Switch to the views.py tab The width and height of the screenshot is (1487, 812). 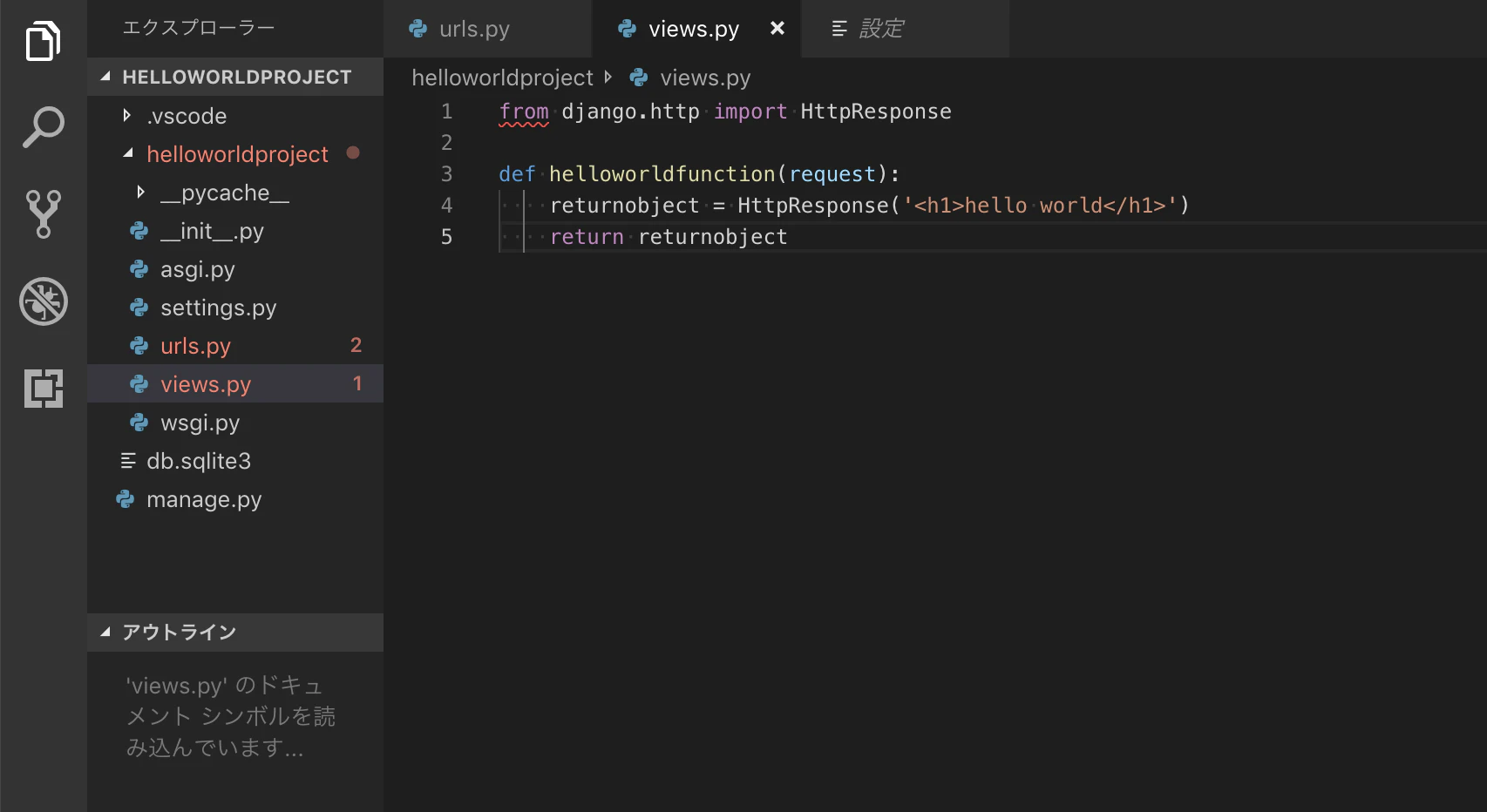click(696, 29)
